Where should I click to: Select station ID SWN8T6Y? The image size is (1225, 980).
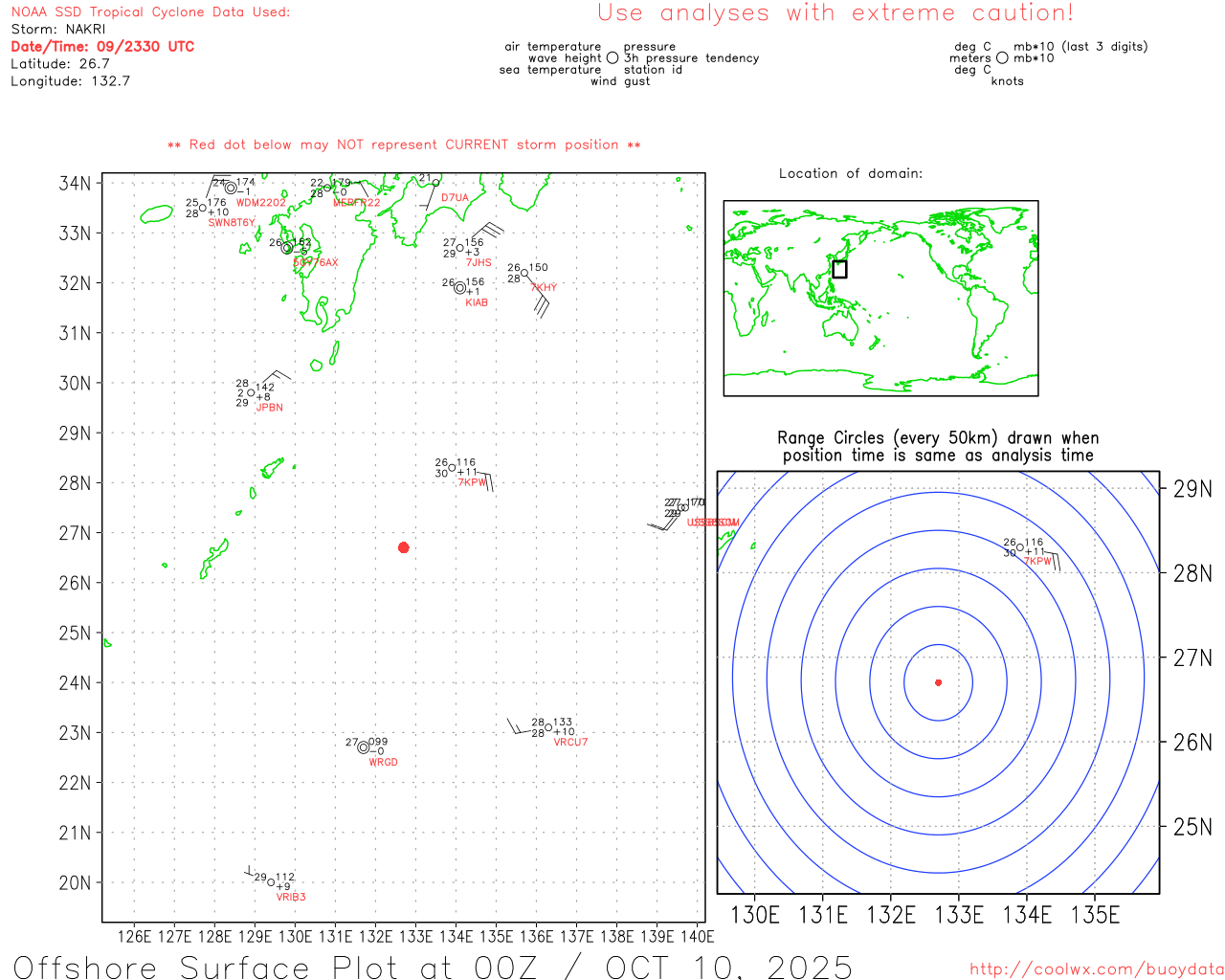(x=232, y=223)
